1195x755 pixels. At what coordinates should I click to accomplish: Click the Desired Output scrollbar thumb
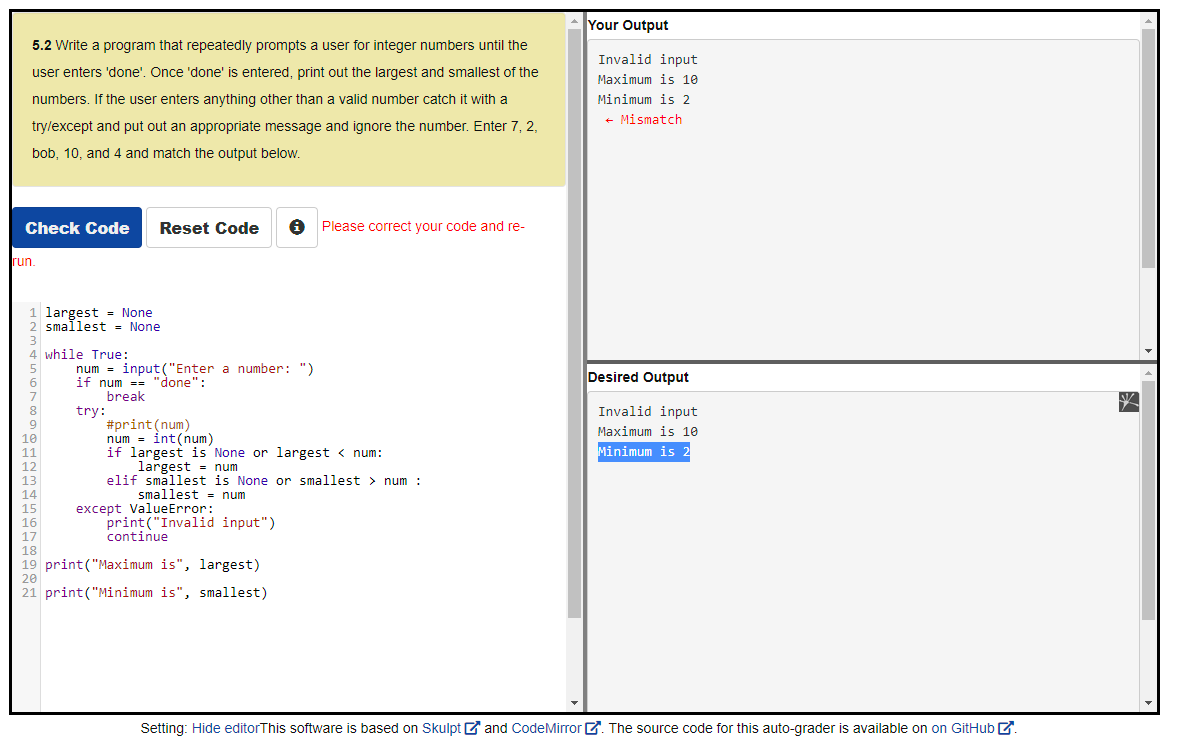(1149, 501)
